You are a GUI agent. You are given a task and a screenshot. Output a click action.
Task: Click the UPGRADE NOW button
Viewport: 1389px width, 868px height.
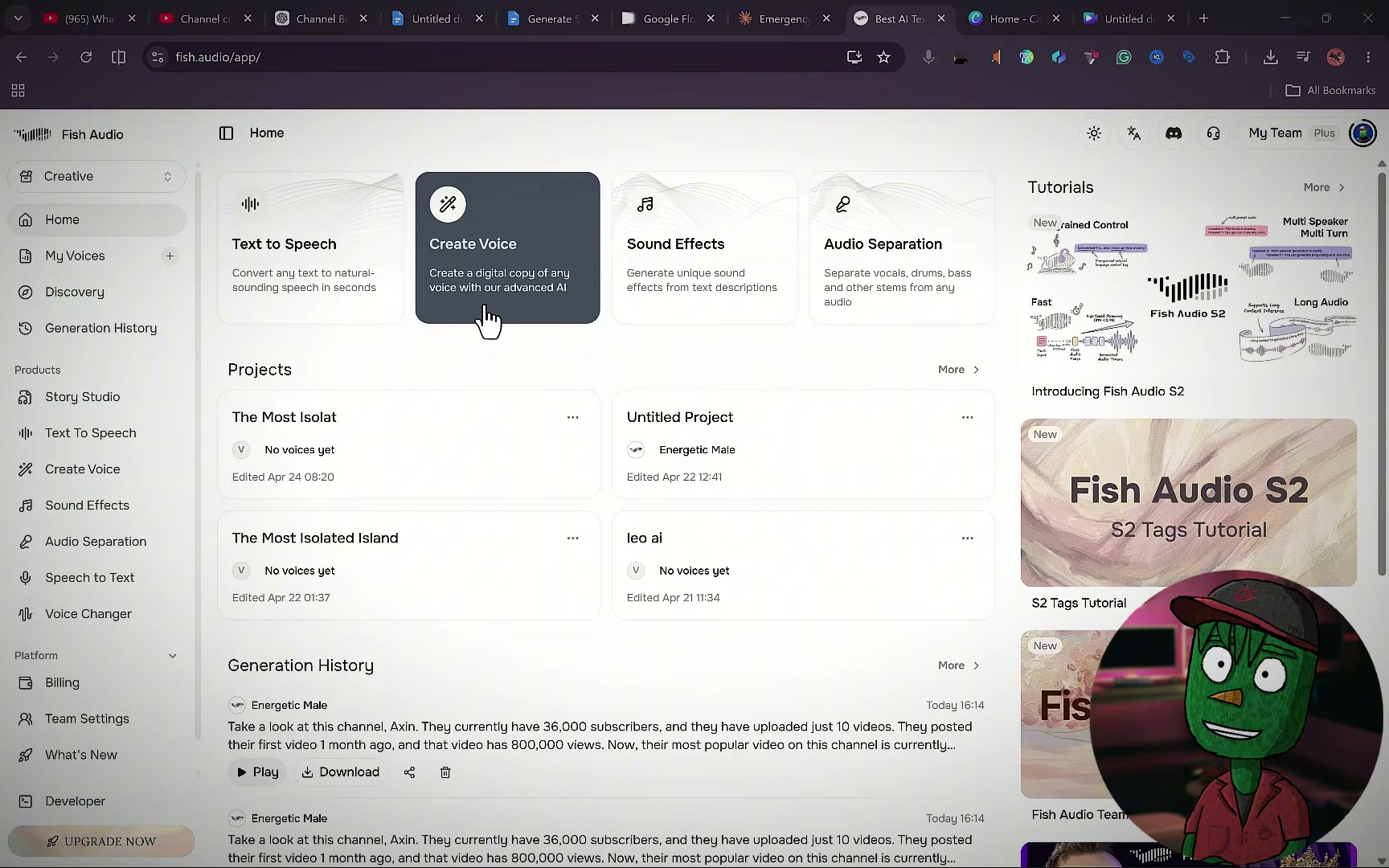tap(101, 841)
